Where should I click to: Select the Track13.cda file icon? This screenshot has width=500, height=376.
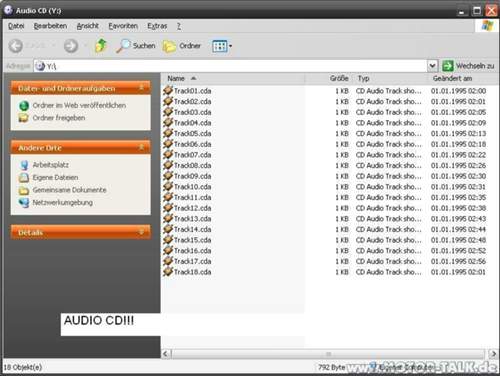coord(168,218)
